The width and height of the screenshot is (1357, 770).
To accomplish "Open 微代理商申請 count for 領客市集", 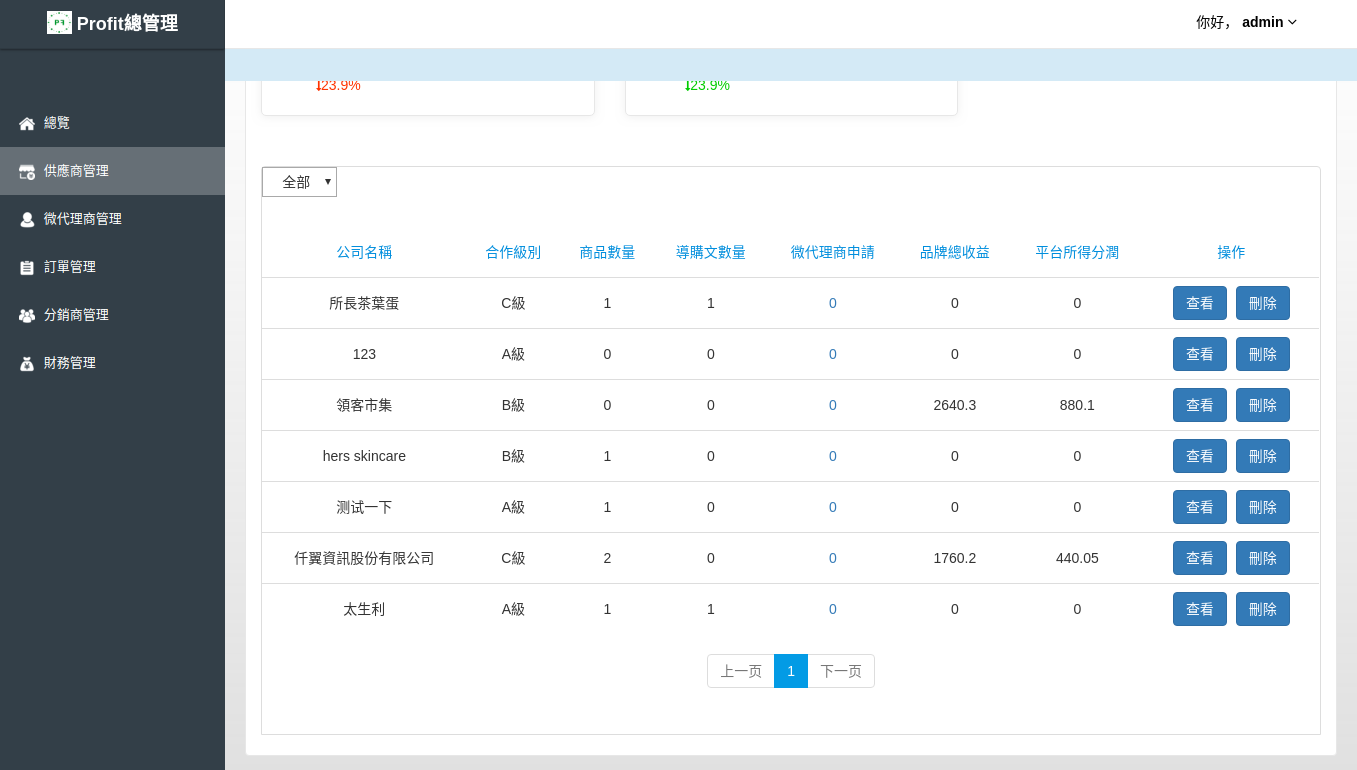I will (x=833, y=405).
